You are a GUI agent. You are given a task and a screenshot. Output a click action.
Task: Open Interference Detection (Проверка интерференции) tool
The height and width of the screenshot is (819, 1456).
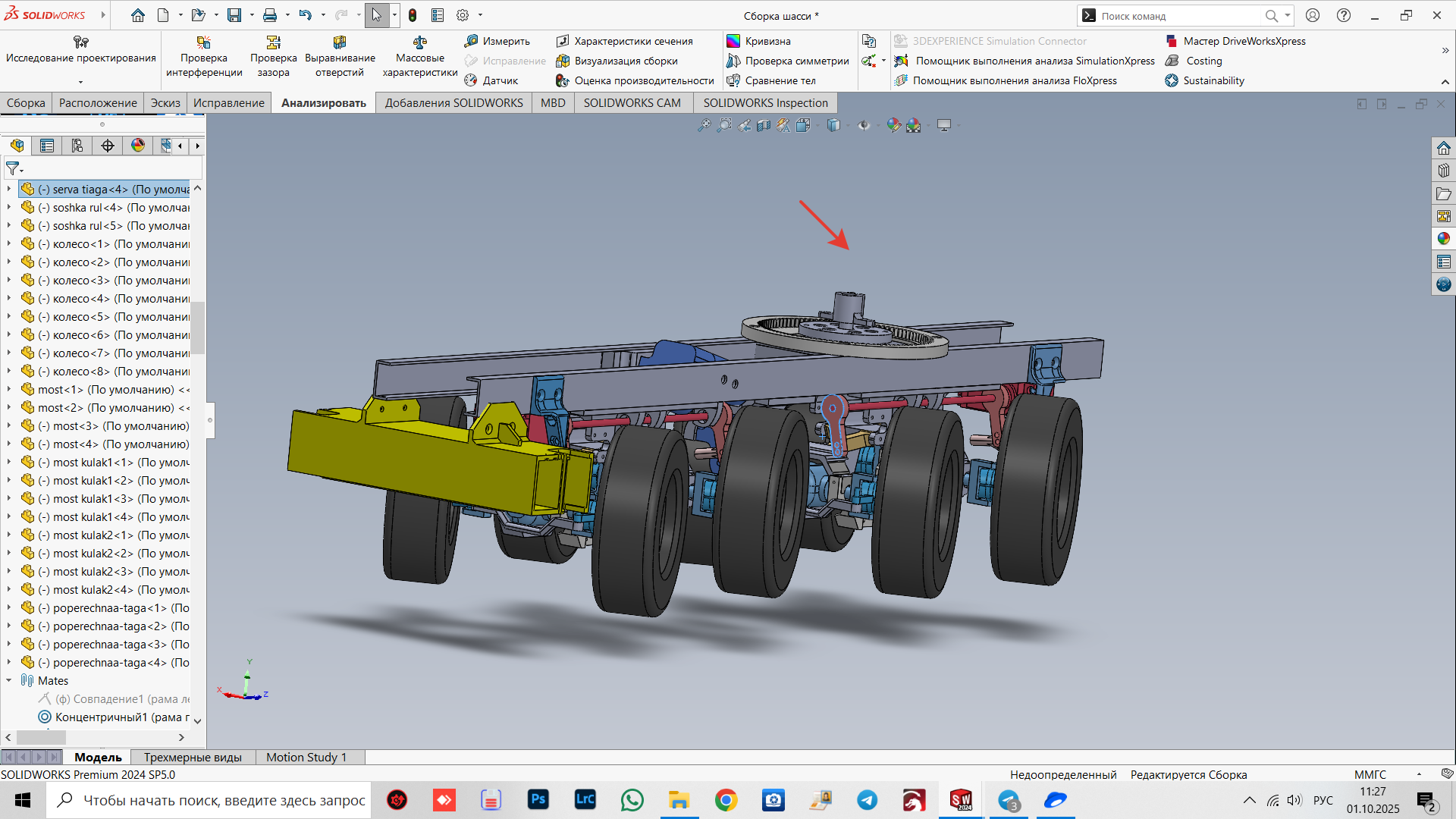pos(203,56)
